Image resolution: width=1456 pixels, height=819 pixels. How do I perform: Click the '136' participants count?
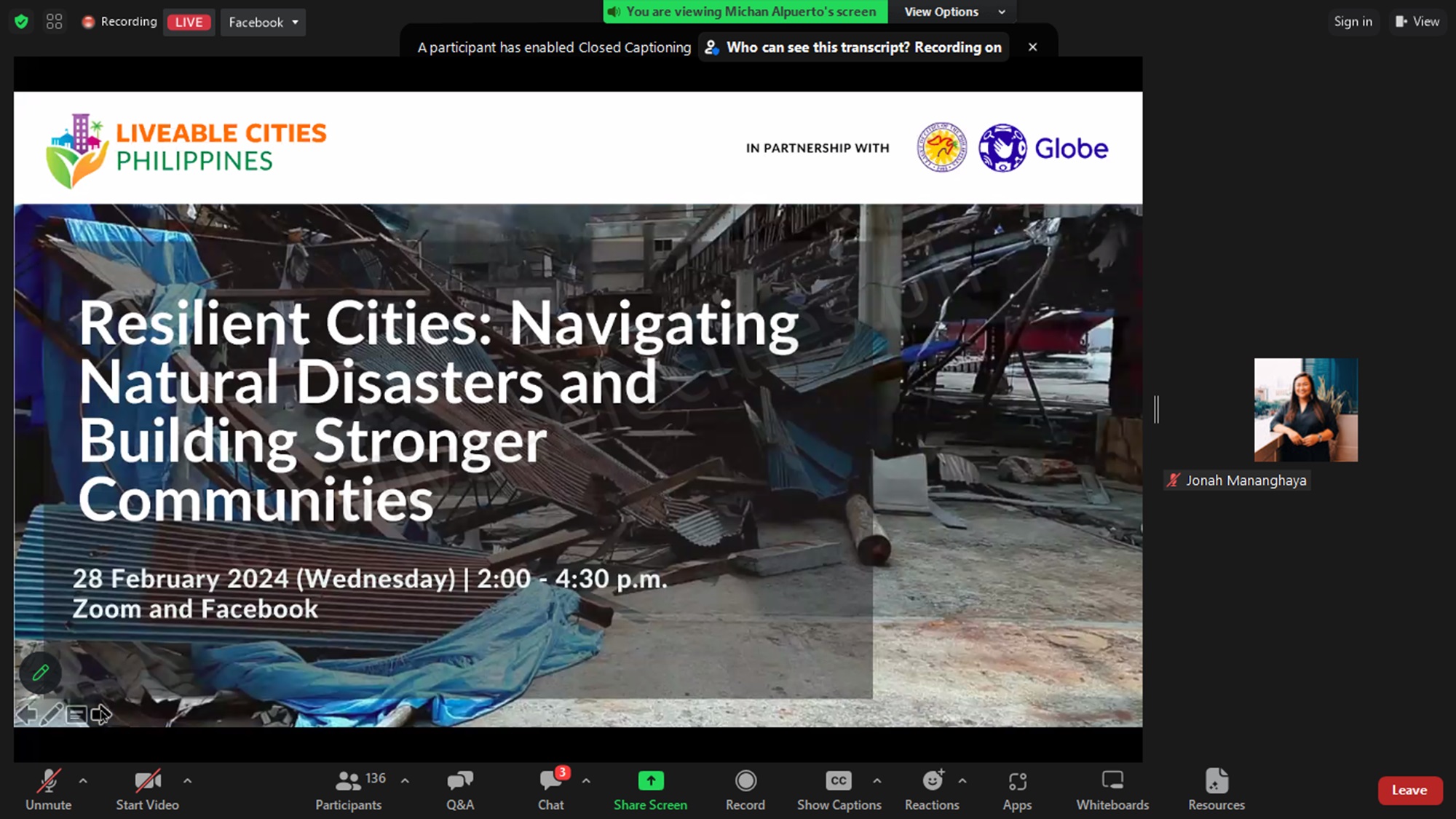click(376, 778)
